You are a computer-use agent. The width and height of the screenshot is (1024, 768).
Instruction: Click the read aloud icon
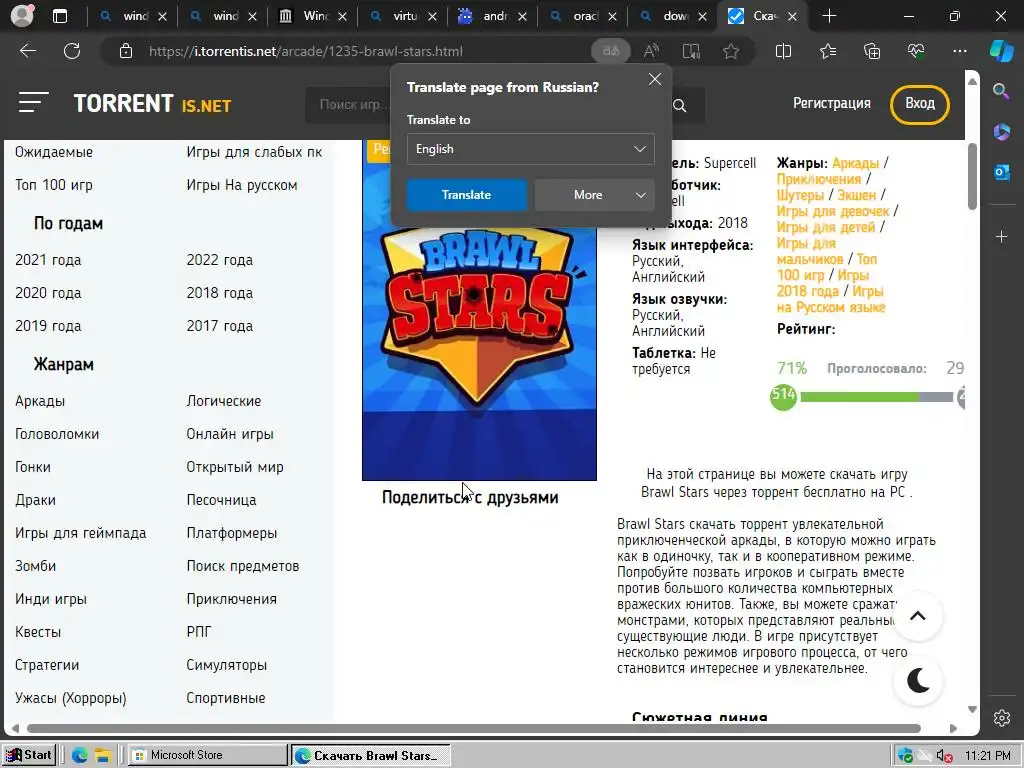(651, 51)
